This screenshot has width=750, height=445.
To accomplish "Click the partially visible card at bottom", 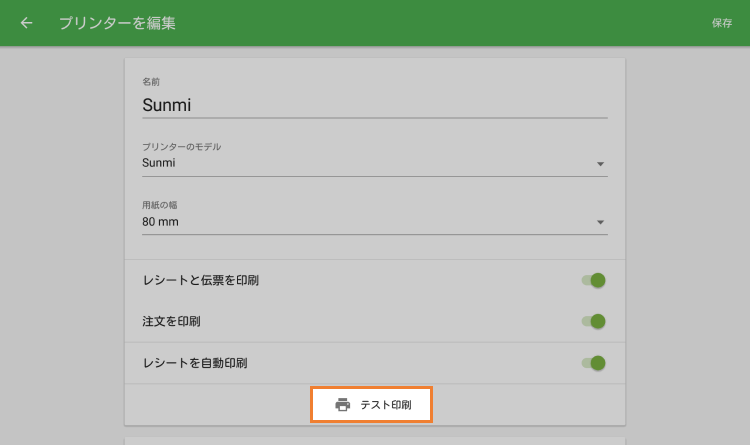I will pos(374,441).
